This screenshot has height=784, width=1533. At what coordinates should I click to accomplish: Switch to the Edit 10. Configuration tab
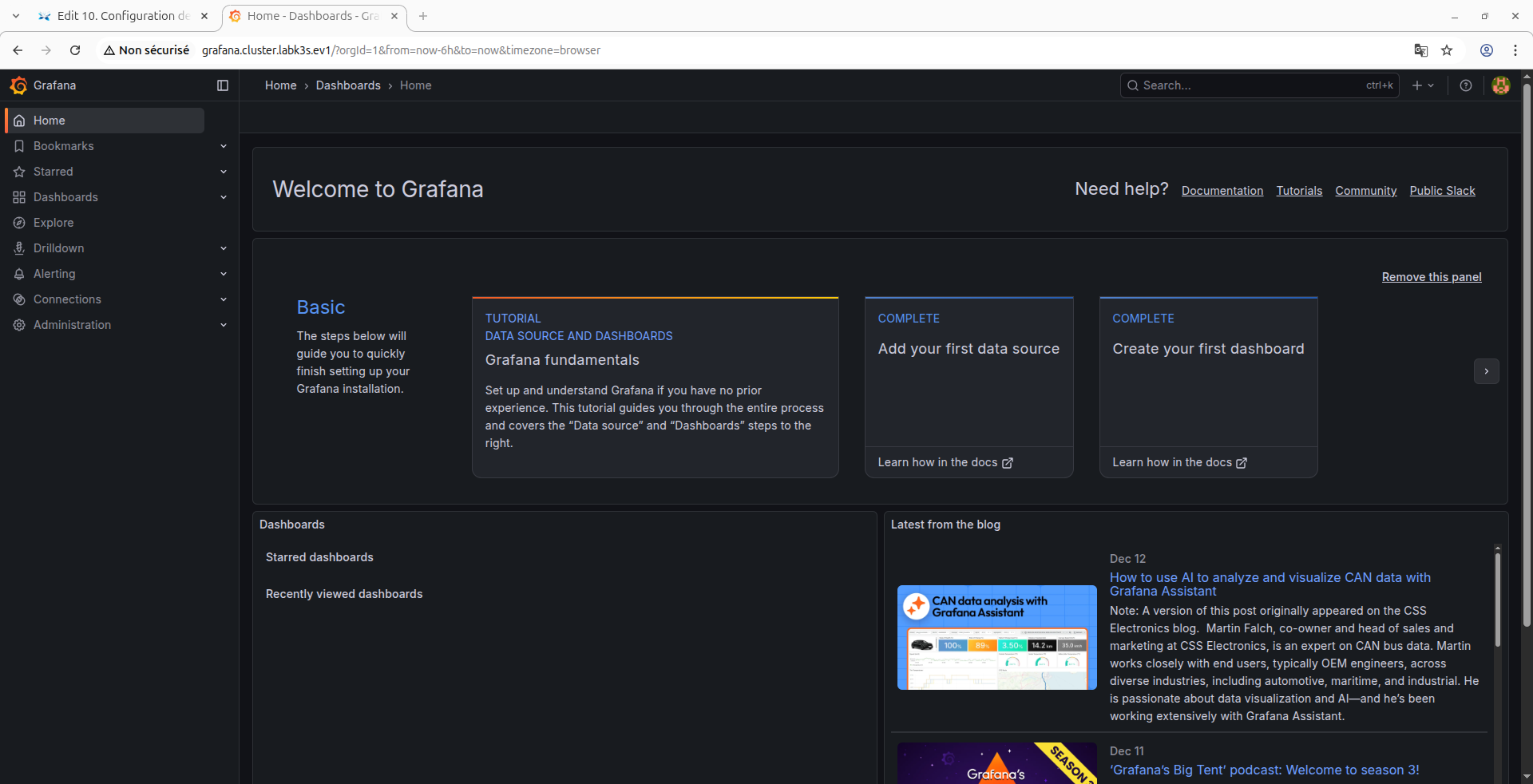[x=124, y=16]
